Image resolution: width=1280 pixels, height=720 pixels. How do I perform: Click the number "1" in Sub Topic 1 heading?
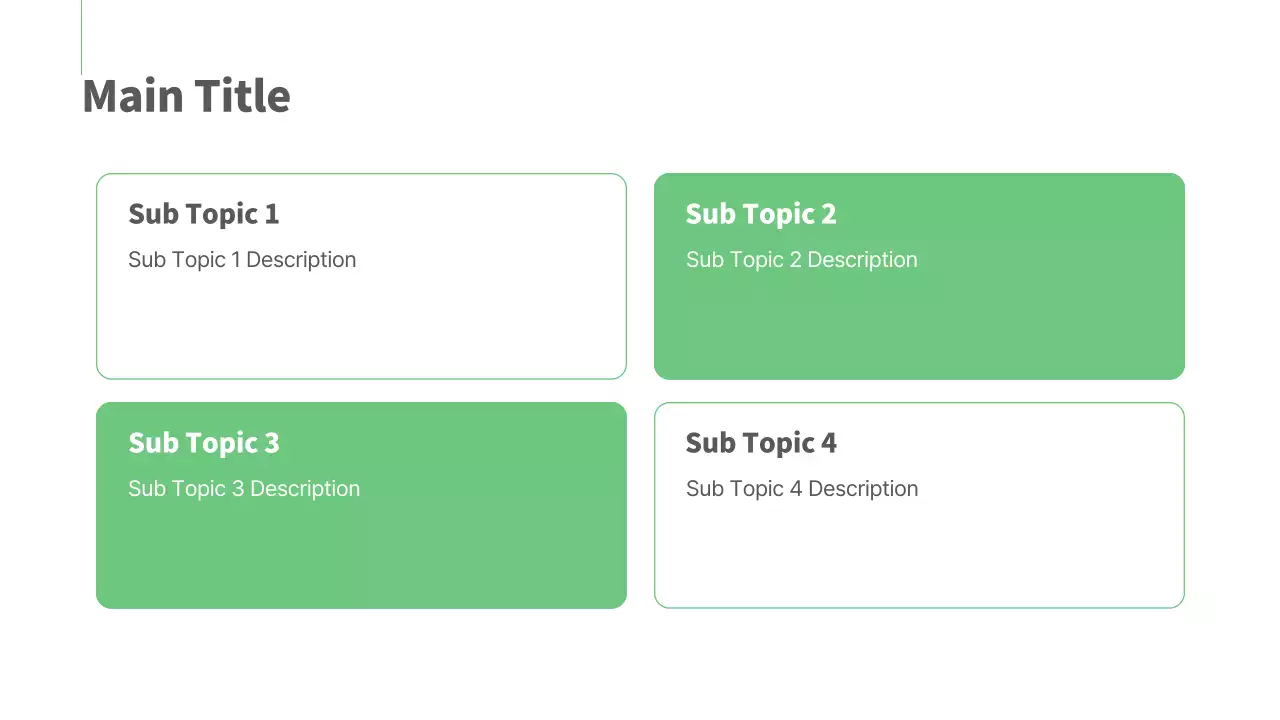pos(271,214)
